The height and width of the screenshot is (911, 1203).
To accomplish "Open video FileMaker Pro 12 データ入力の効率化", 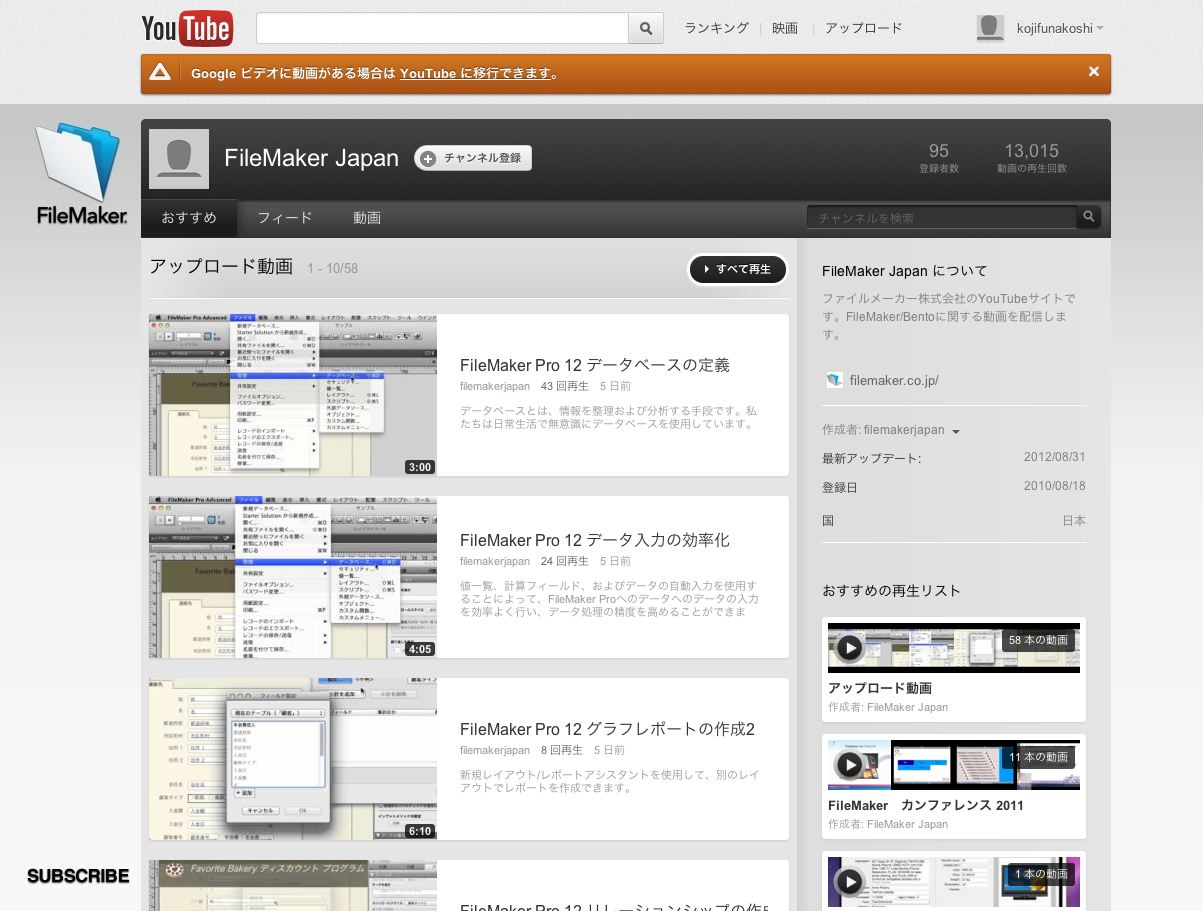I will (595, 540).
